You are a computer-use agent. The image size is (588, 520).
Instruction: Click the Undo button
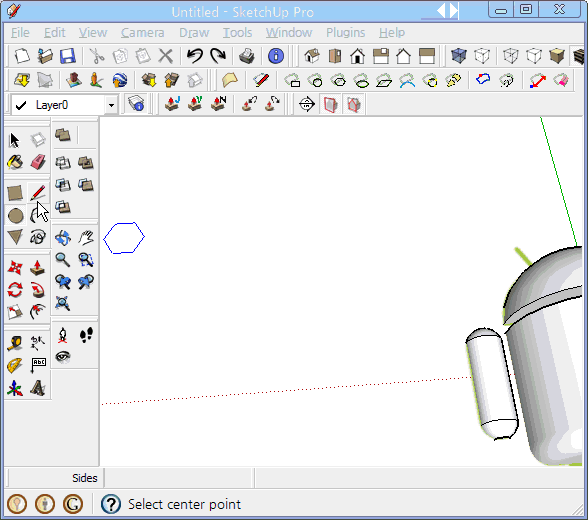pyautogui.click(x=195, y=56)
